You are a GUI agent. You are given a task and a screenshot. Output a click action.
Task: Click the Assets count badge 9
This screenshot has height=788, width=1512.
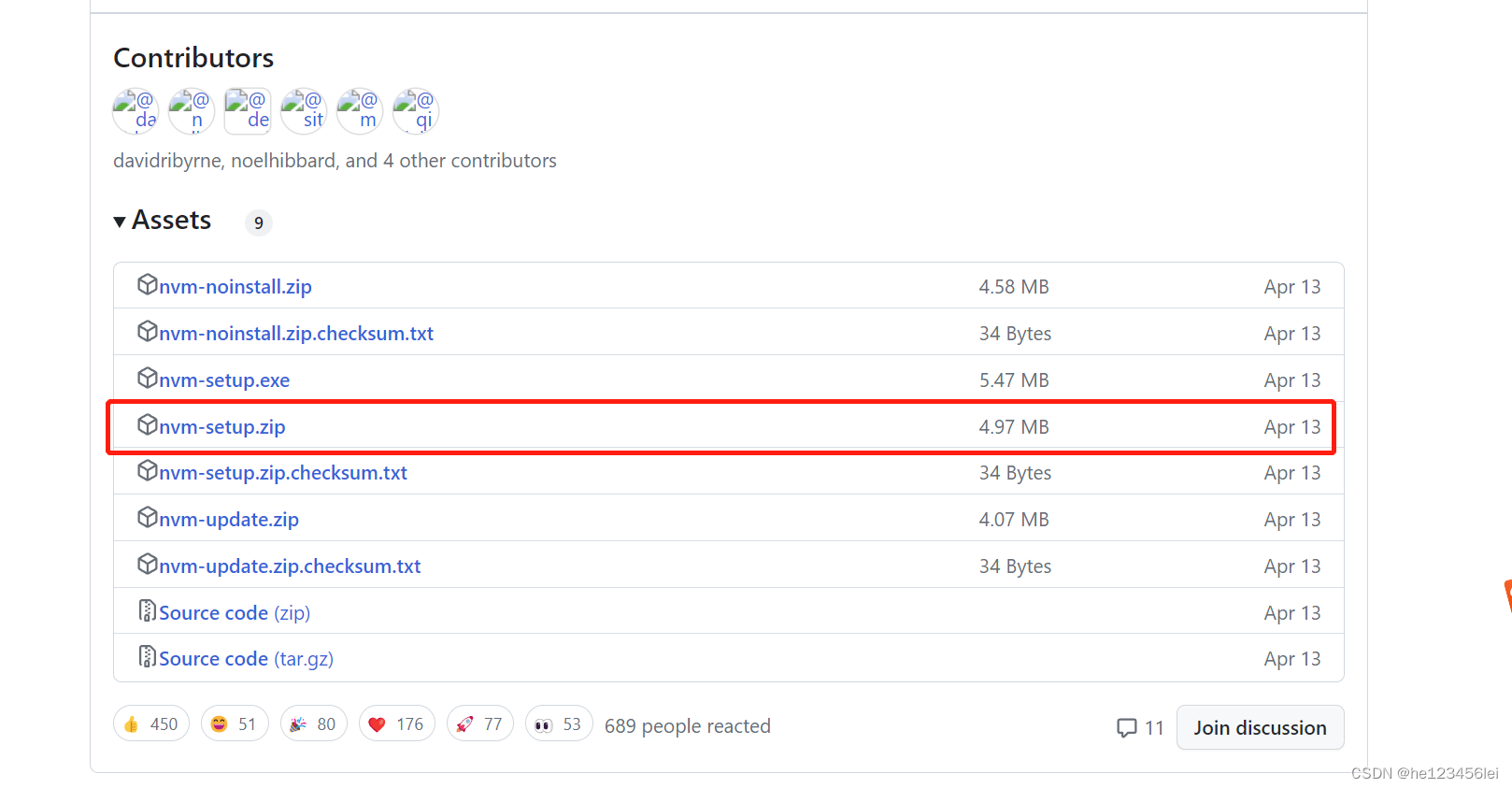(x=259, y=222)
